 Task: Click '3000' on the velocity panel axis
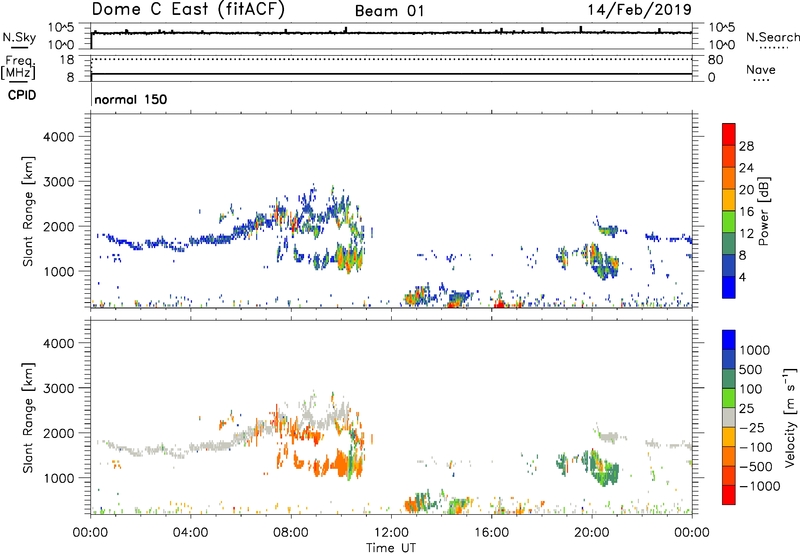tap(59, 388)
